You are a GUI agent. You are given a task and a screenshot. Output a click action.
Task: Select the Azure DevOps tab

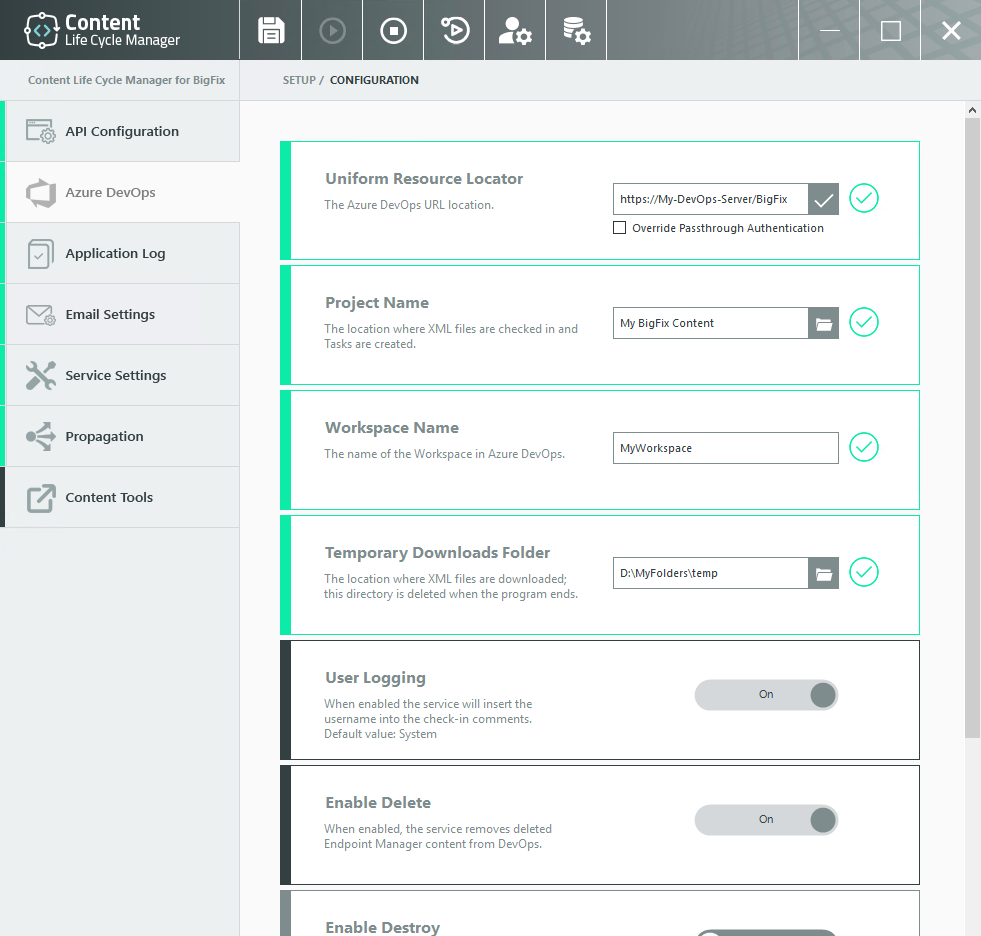click(x=122, y=192)
